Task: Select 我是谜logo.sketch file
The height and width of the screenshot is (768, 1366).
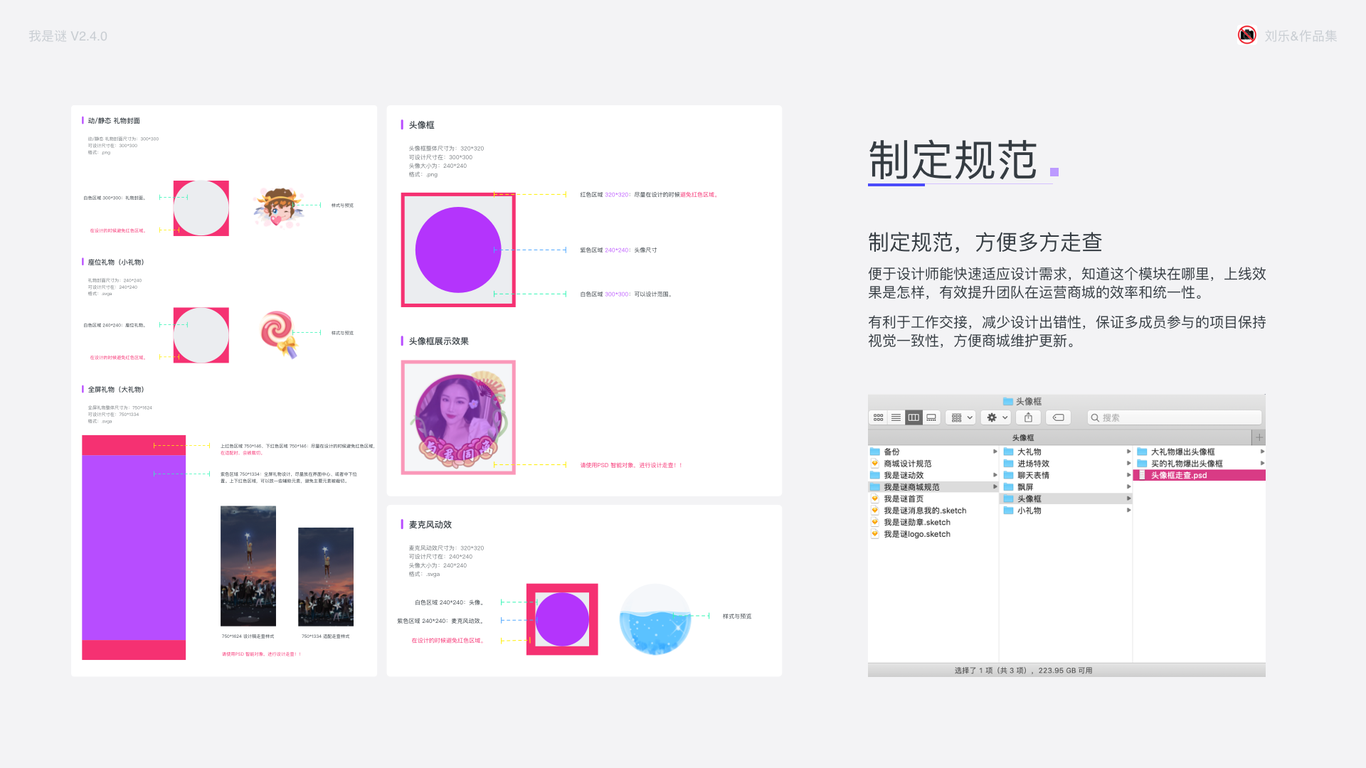Action: tap(934, 534)
